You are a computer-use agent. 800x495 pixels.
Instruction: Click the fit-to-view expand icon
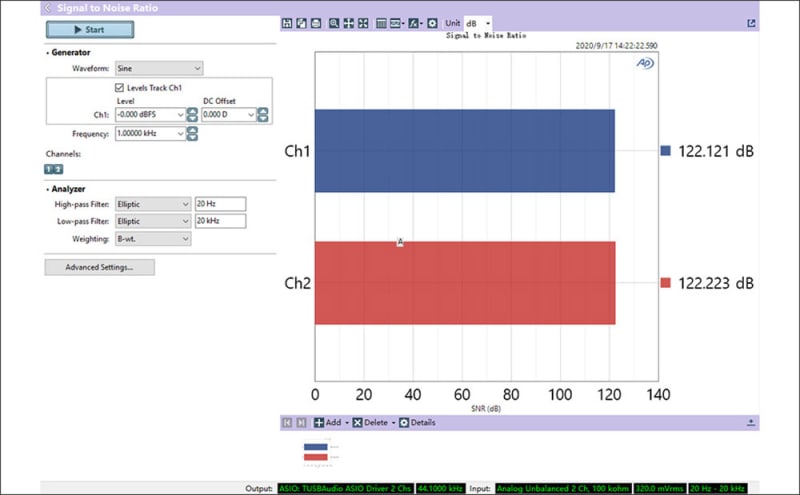click(363, 23)
